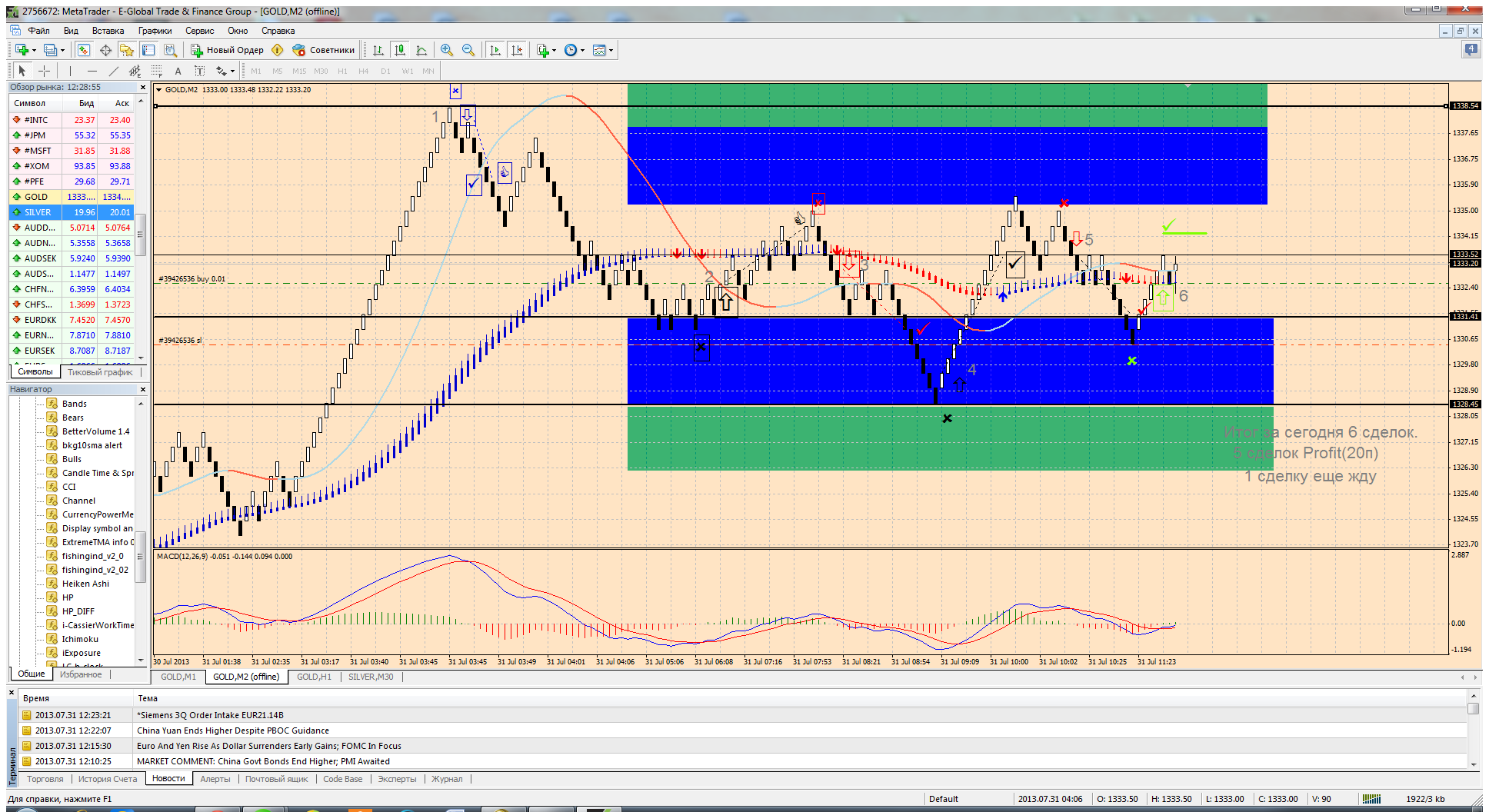Screen dimensions: 1489x812
Task: Expand the Templates dropdown arrow
Action: (611, 50)
